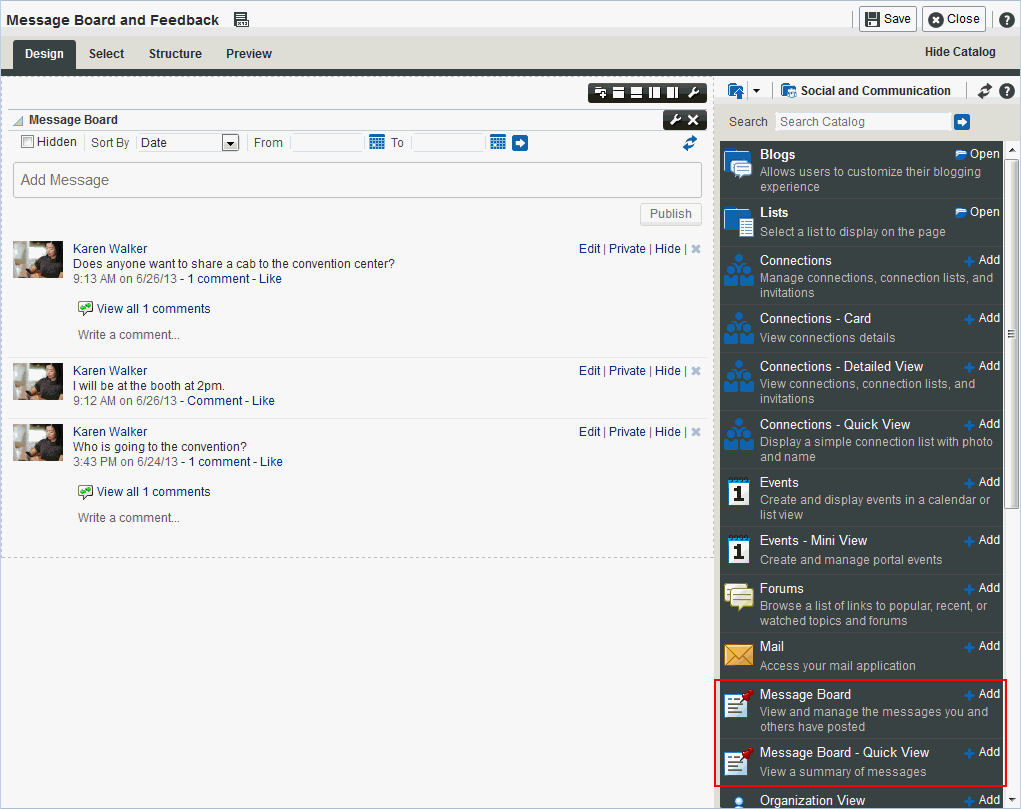Save the page
This screenshot has height=809, width=1021.
pos(888,19)
